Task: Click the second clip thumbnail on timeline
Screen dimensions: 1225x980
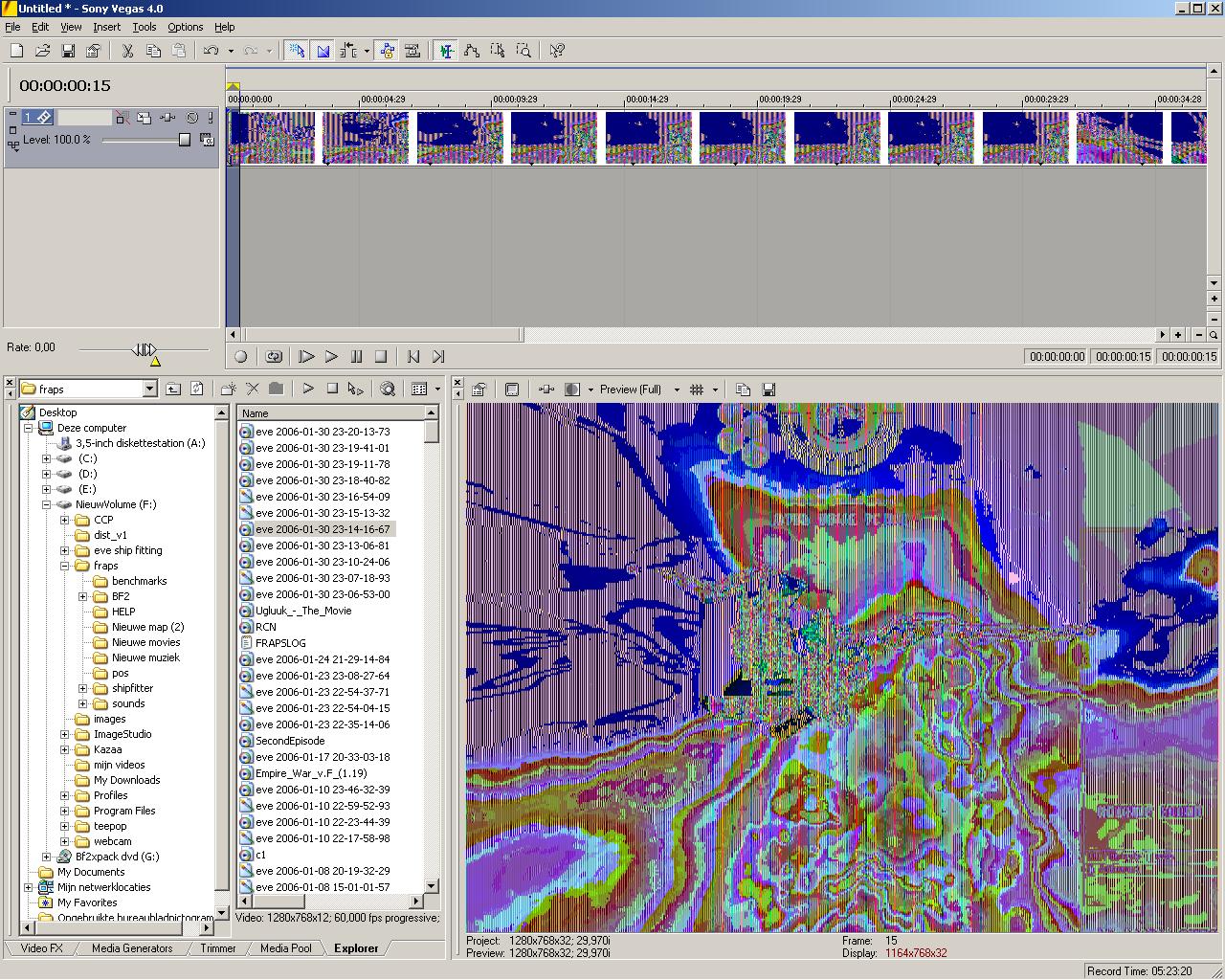Action: click(366, 138)
